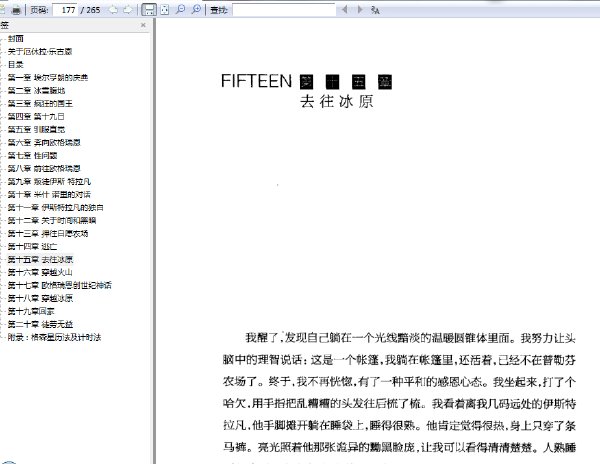Screen dimensions: 600x464
Task: Click the FIFTEEN chapter heading text
Action: 256,81
